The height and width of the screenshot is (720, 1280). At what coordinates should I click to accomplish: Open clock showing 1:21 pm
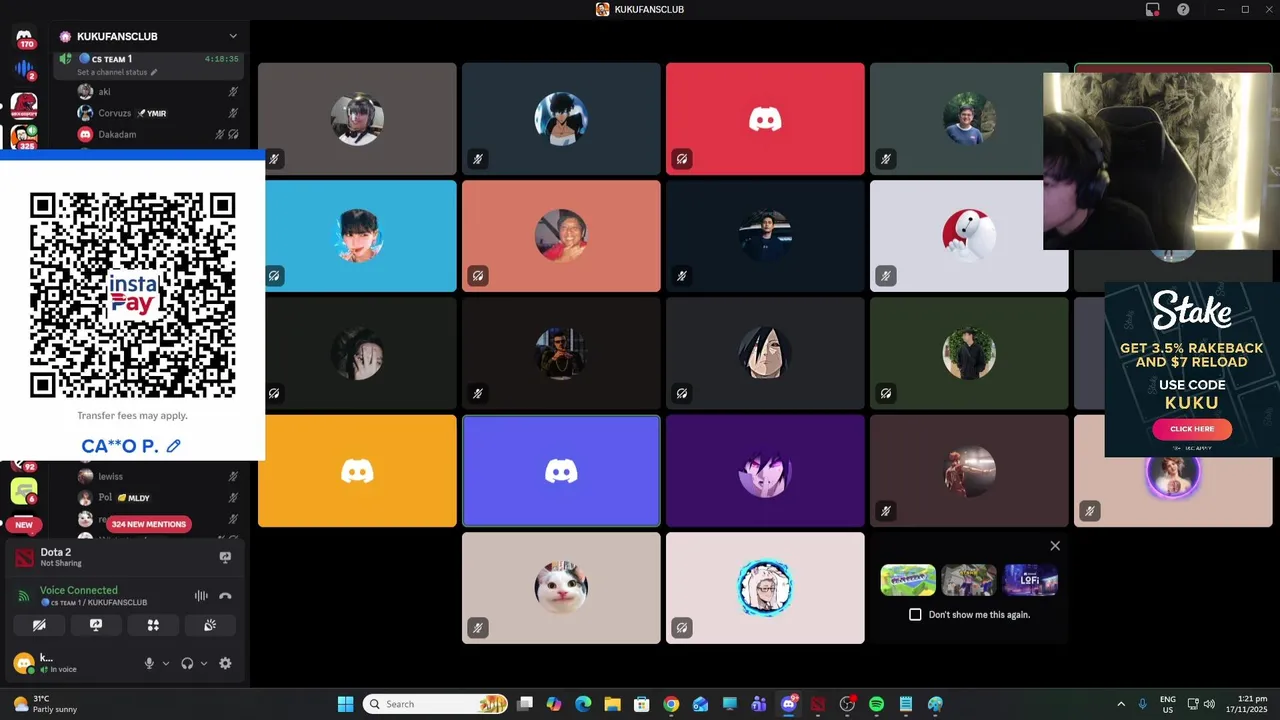pyautogui.click(x=1246, y=704)
